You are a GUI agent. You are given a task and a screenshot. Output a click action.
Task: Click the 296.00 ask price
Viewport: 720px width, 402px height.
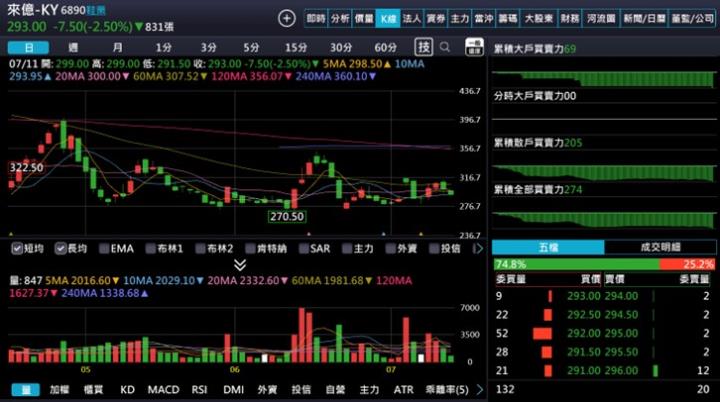621,370
